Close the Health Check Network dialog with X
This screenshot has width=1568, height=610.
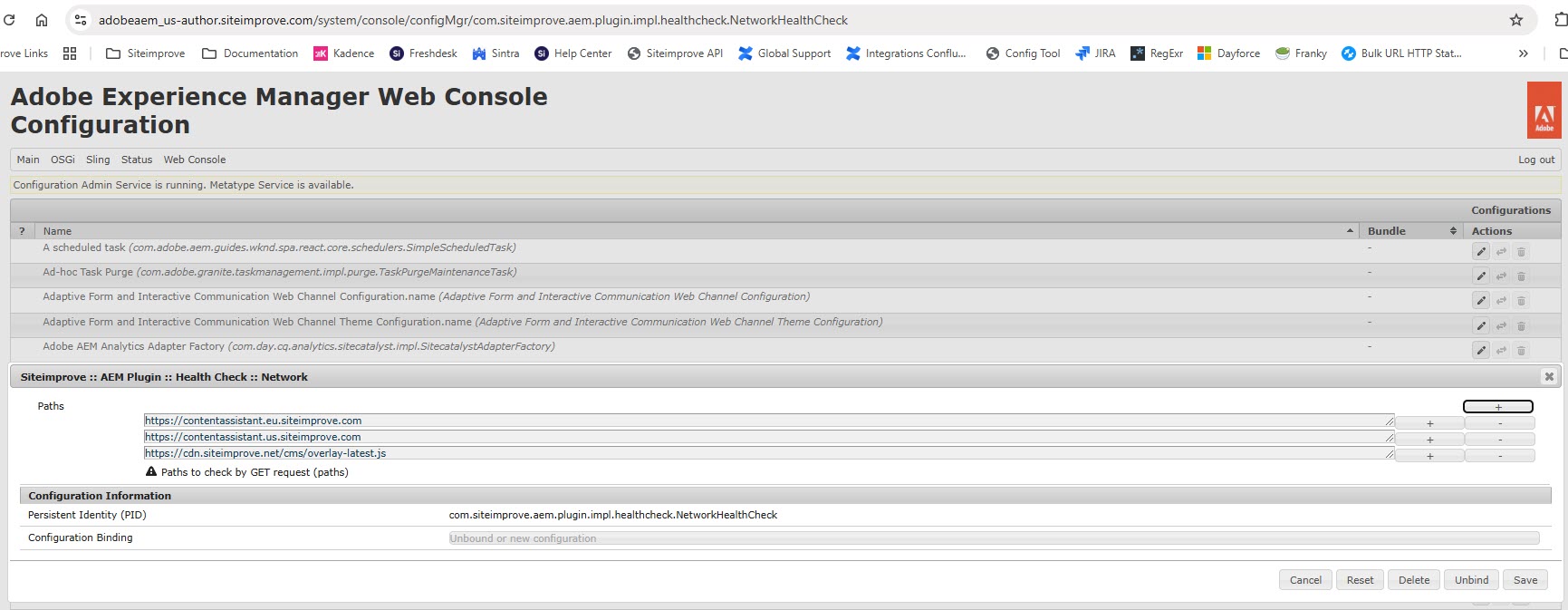coord(1549,376)
